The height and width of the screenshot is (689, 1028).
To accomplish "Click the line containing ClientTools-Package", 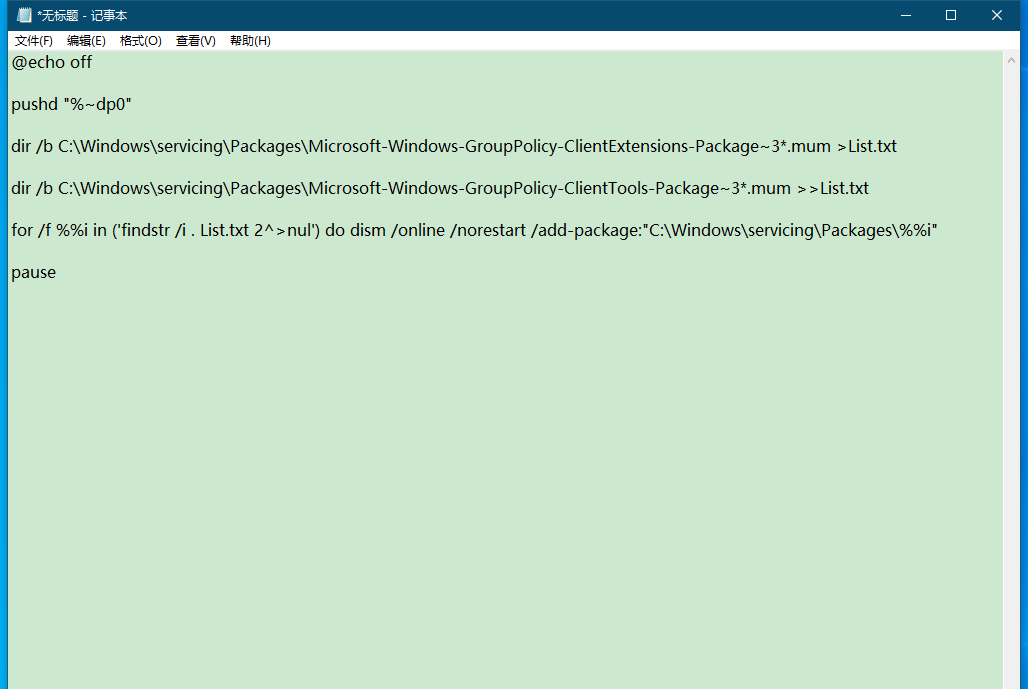I will pyautogui.click(x=440, y=189).
